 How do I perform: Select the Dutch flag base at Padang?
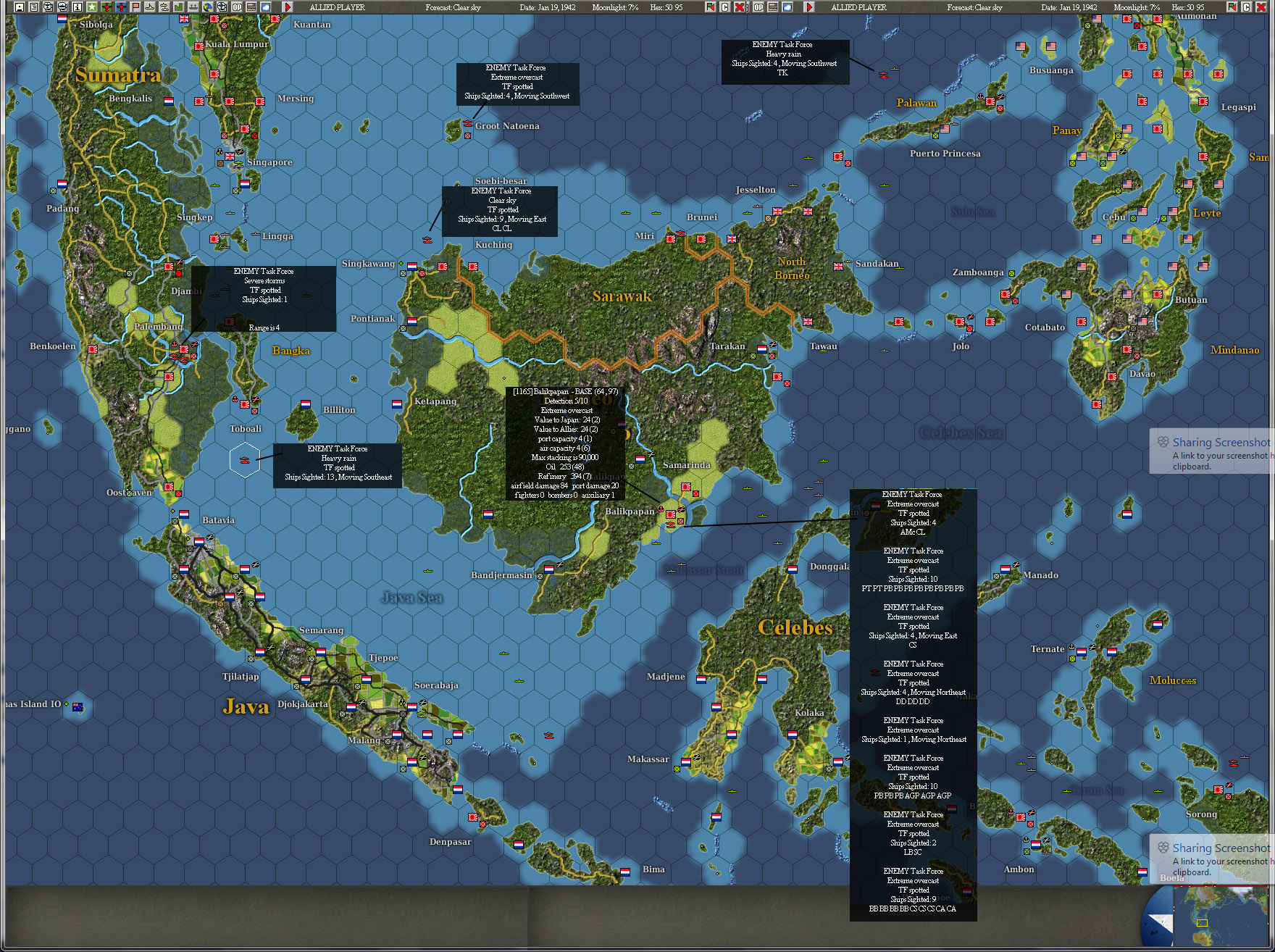tap(62, 184)
